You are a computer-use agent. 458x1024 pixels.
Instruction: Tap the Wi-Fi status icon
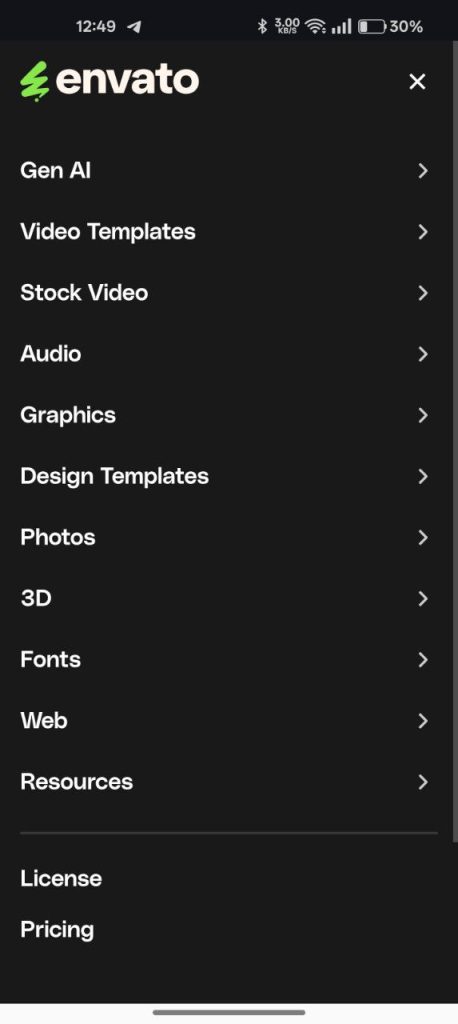316,26
